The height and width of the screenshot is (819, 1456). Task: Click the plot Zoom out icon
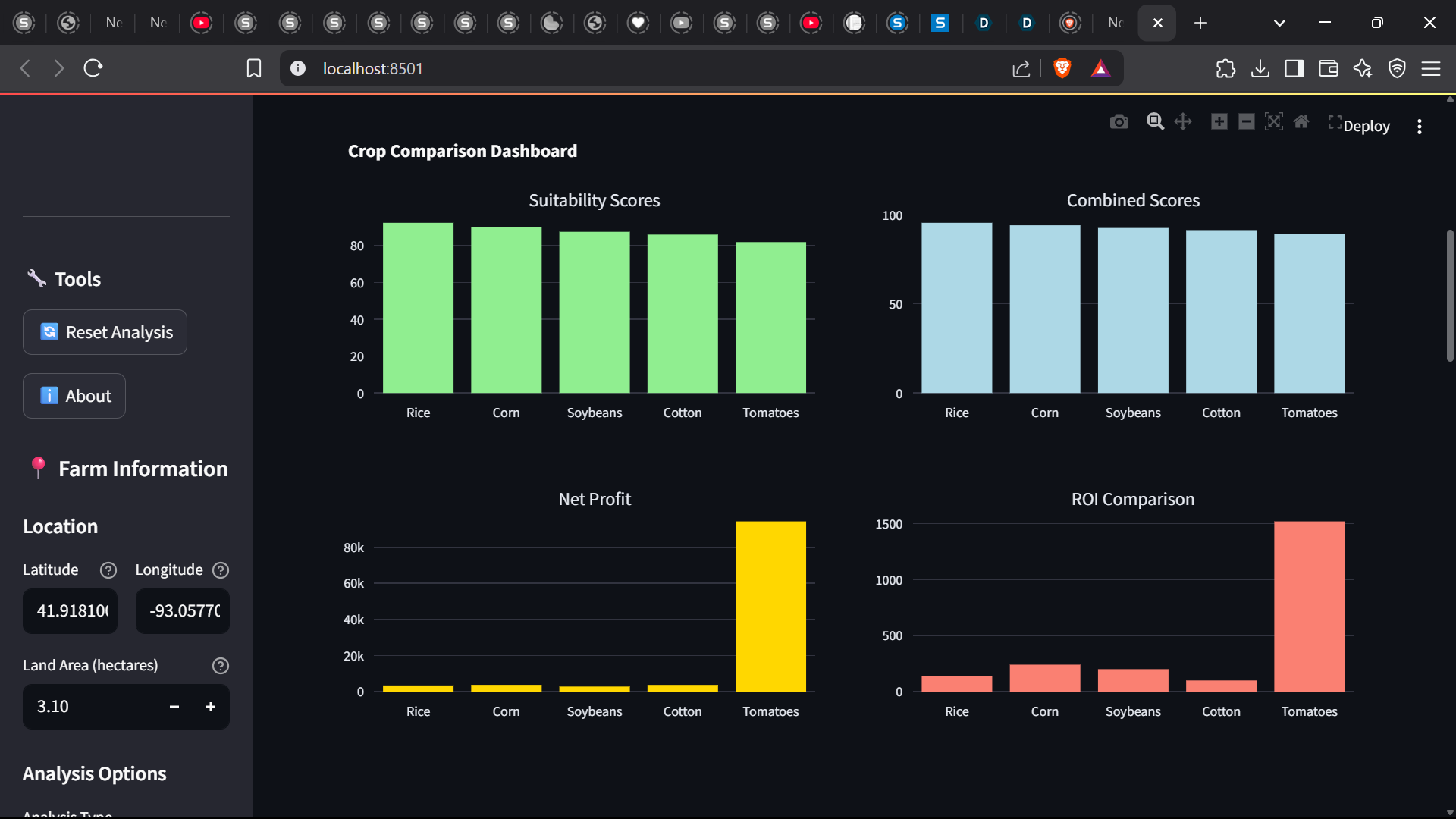coord(1246,122)
